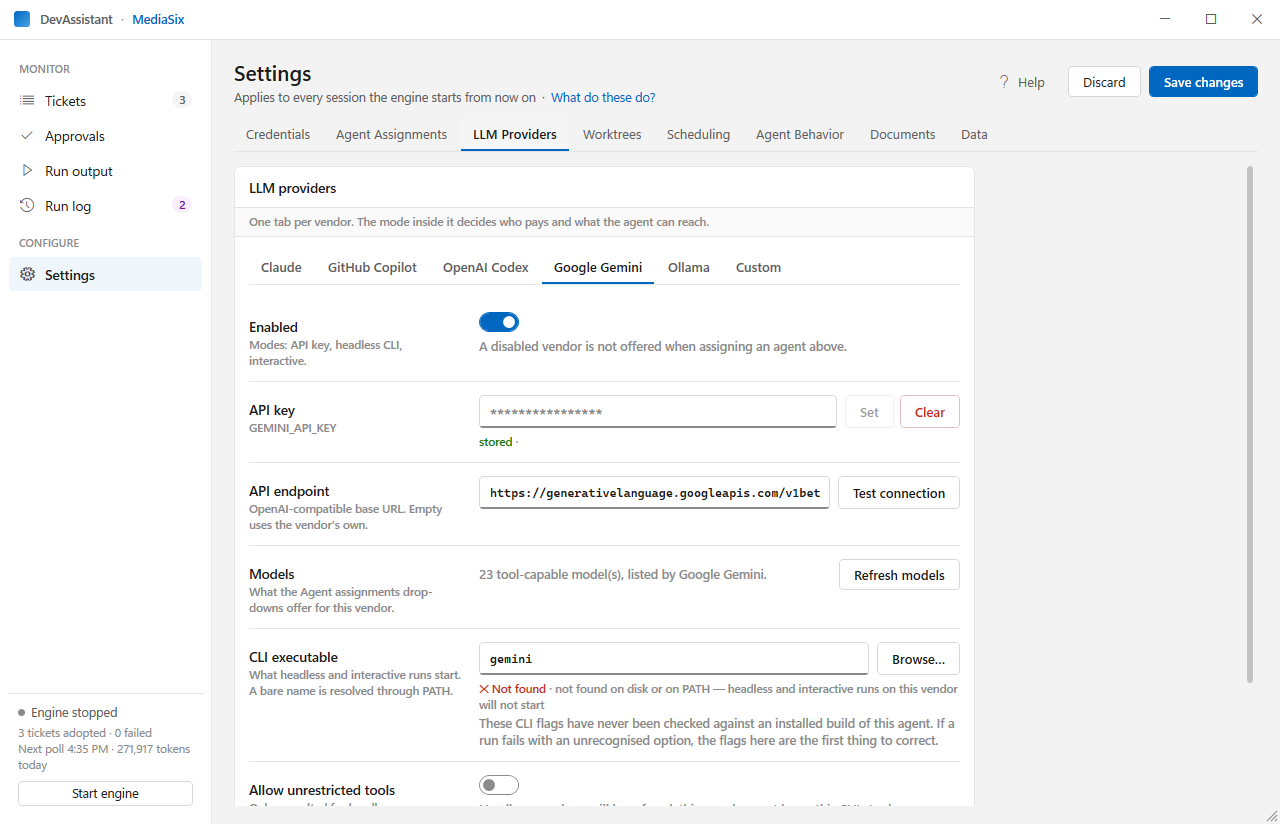Click Save changes button

point(1203,82)
